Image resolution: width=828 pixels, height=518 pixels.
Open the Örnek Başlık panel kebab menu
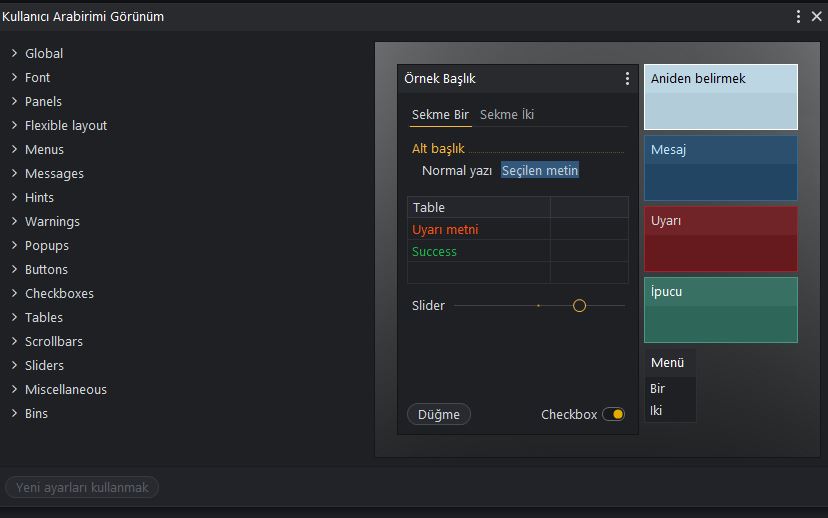627,79
